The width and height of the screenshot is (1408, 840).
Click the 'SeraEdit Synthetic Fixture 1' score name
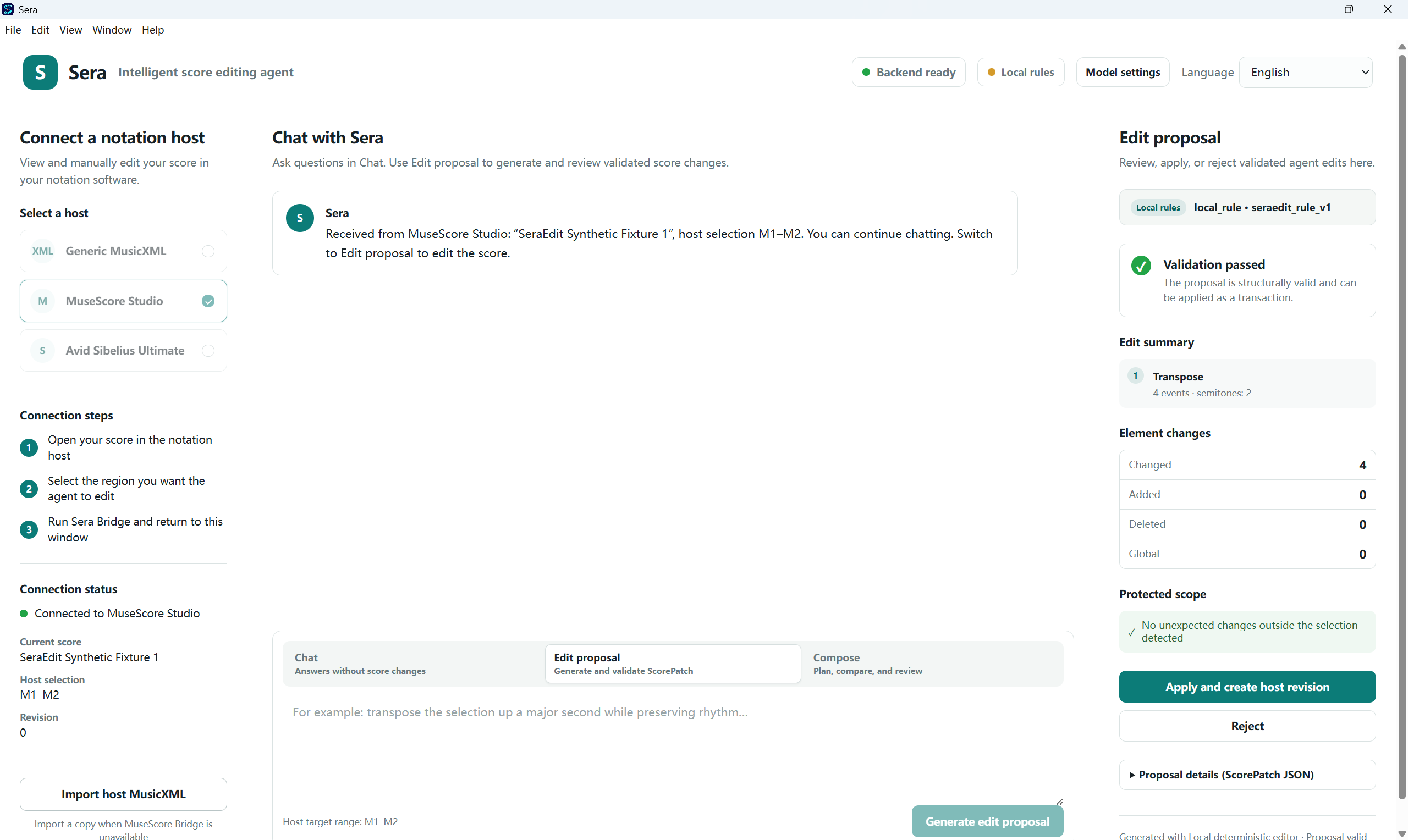(x=89, y=657)
